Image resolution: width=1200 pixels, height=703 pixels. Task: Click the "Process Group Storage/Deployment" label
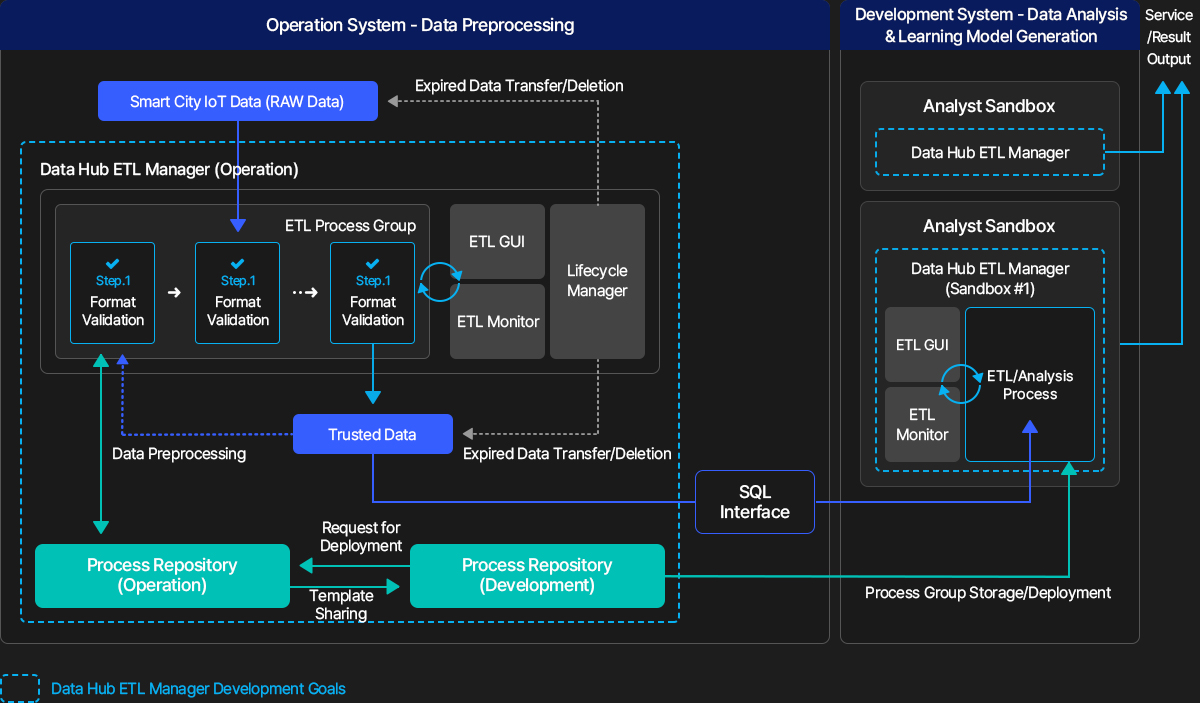[988, 592]
